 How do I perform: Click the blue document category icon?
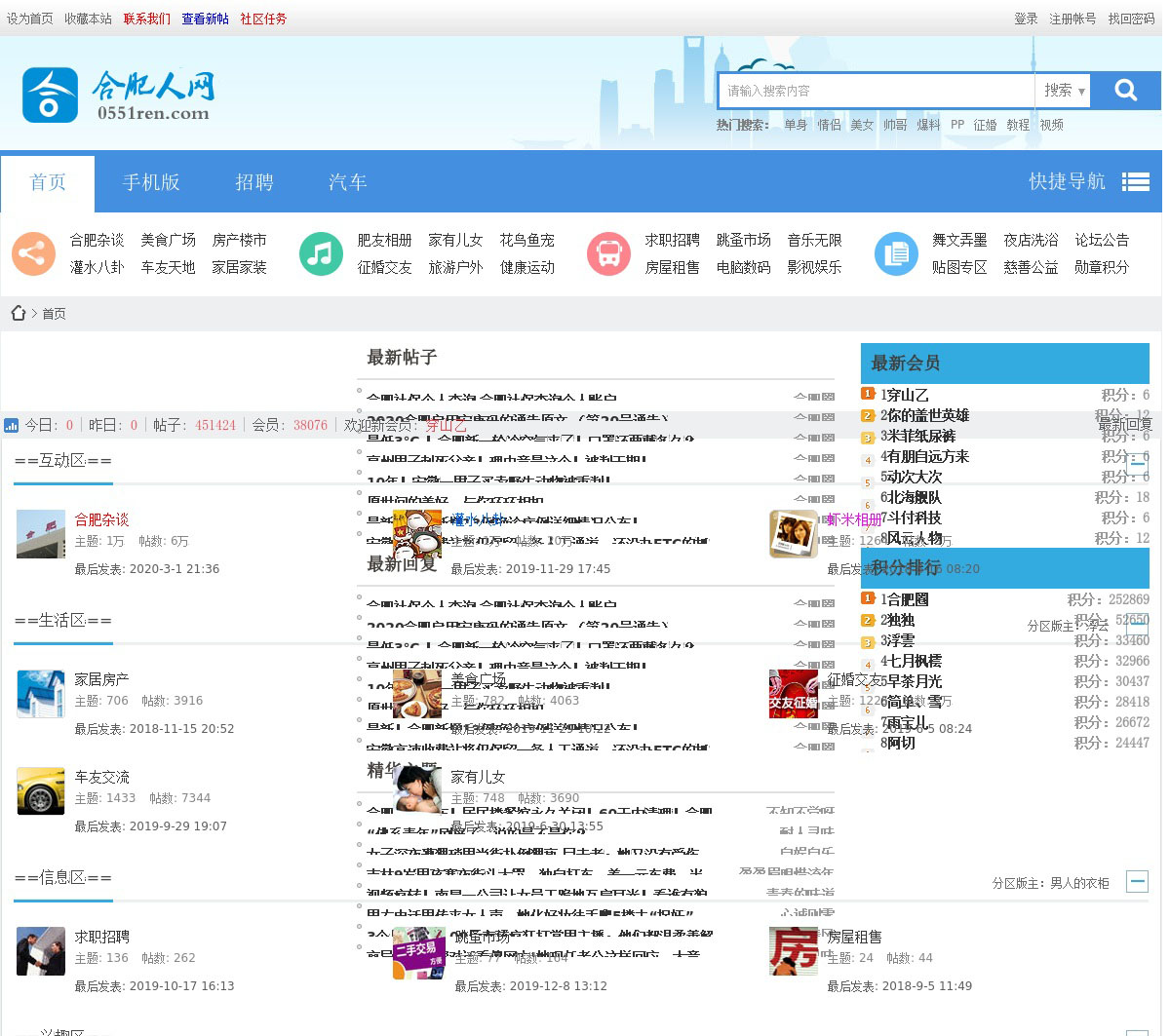896,253
